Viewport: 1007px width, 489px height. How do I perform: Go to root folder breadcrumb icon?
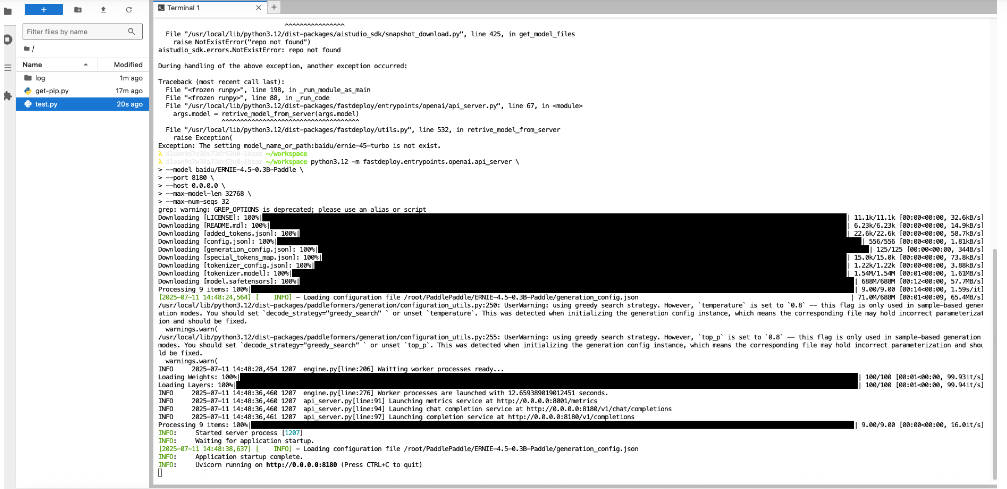[x=28, y=49]
